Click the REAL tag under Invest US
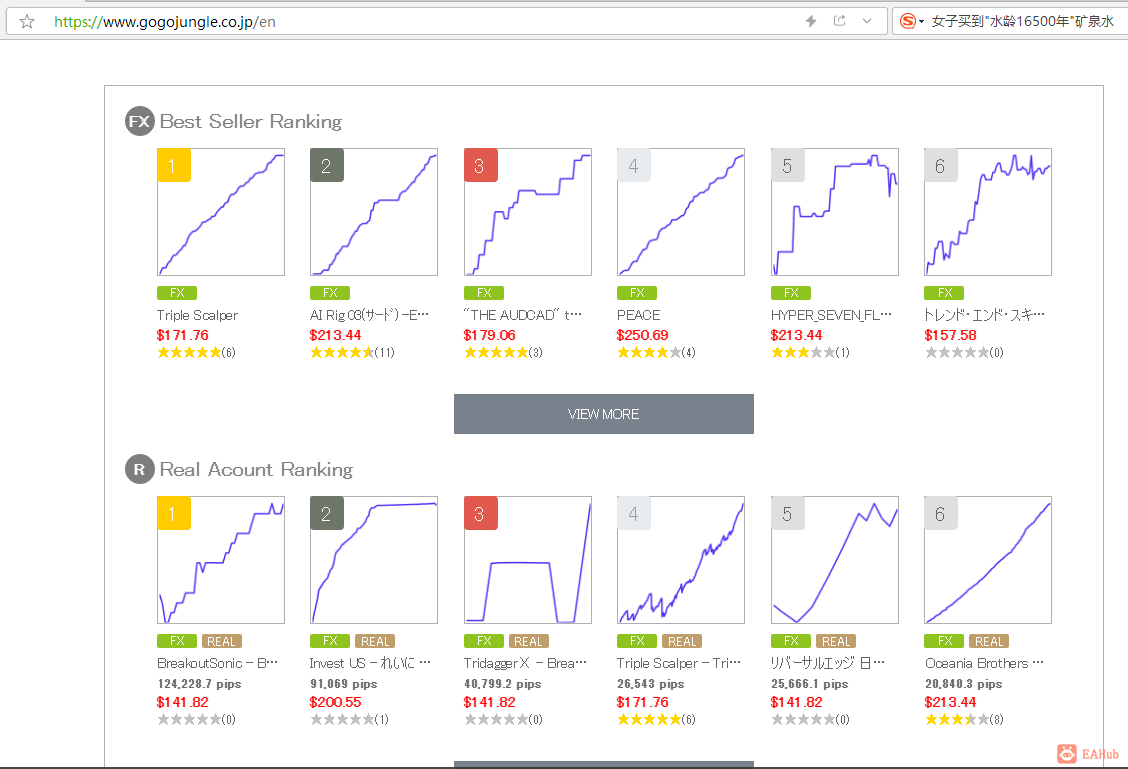 click(x=375, y=641)
